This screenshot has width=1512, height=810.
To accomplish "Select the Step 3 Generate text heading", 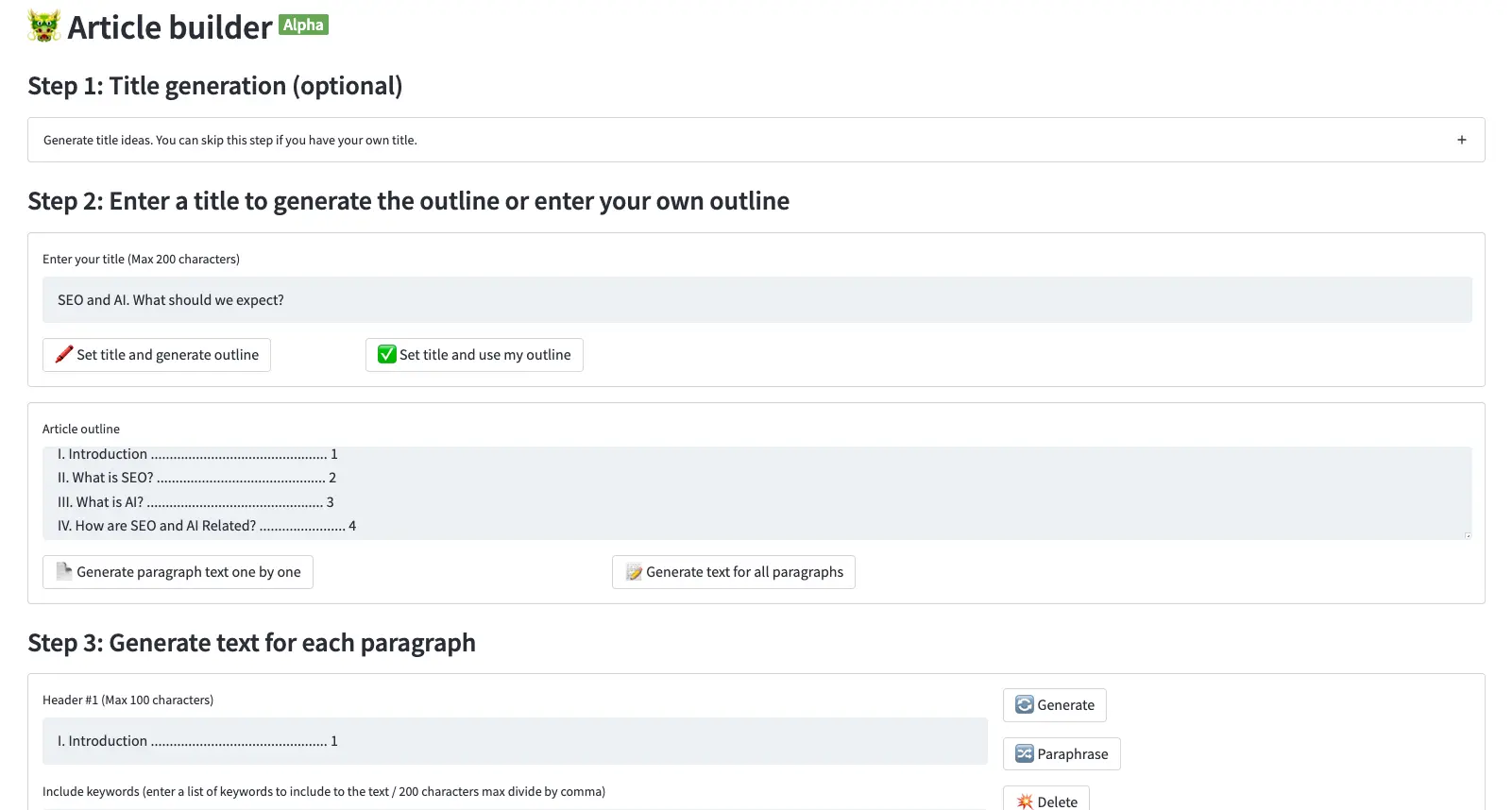I will (251, 643).
